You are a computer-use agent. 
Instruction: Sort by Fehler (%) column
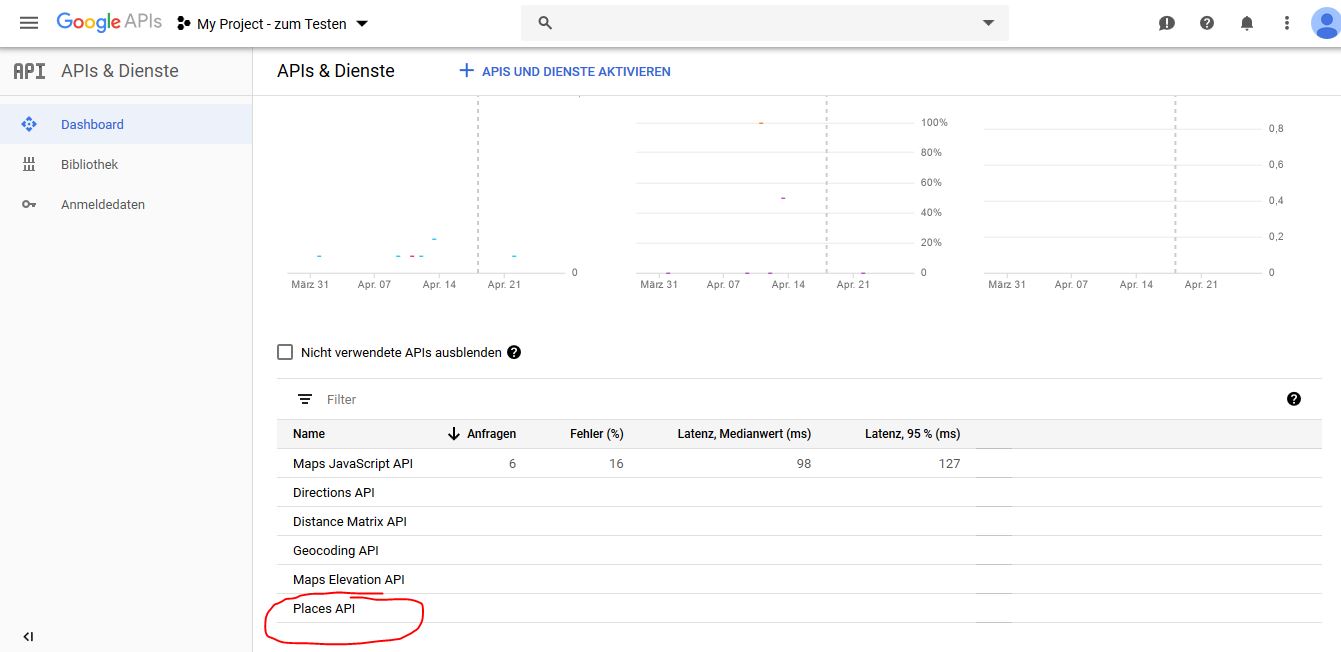pyautogui.click(x=597, y=434)
